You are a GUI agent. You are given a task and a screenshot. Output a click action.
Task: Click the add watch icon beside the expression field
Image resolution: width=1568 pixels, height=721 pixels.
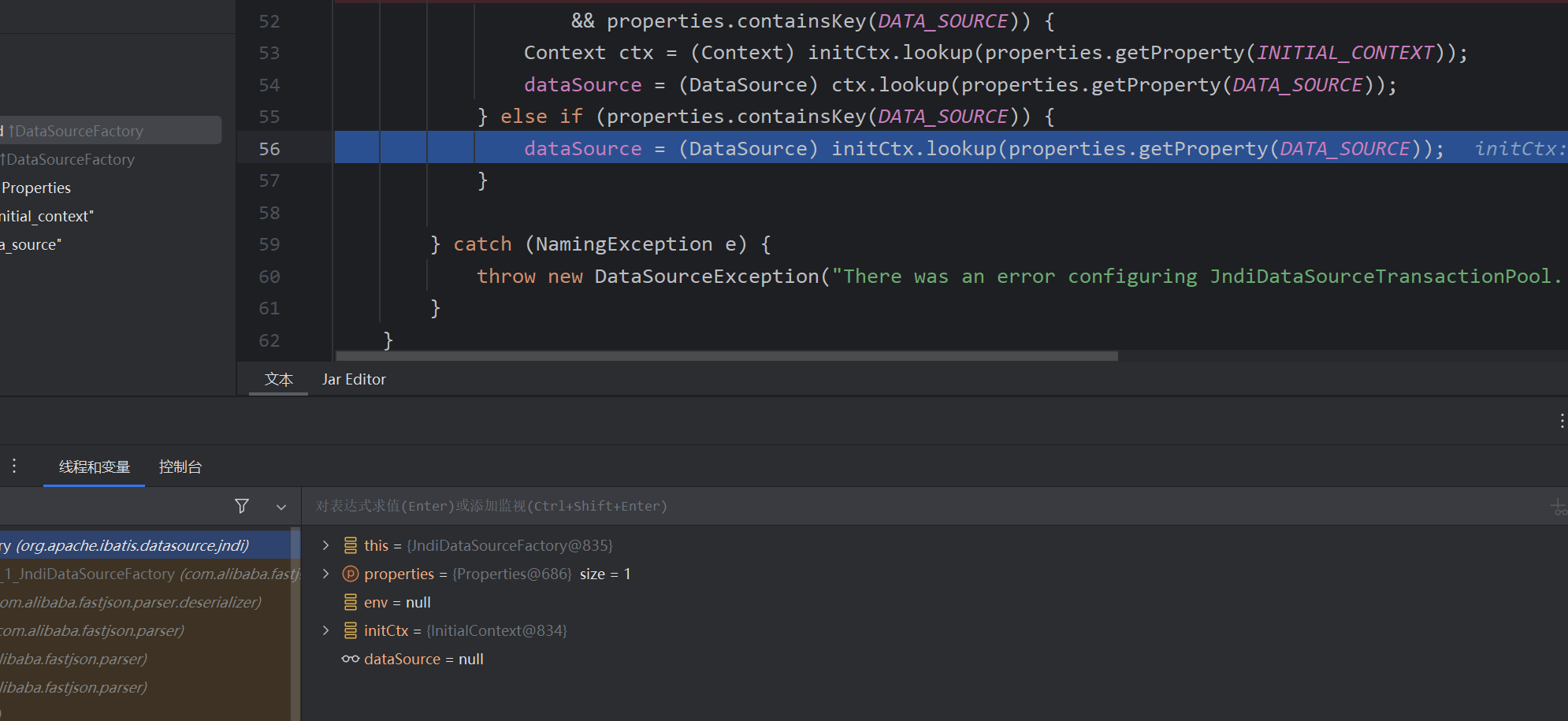tap(1558, 507)
